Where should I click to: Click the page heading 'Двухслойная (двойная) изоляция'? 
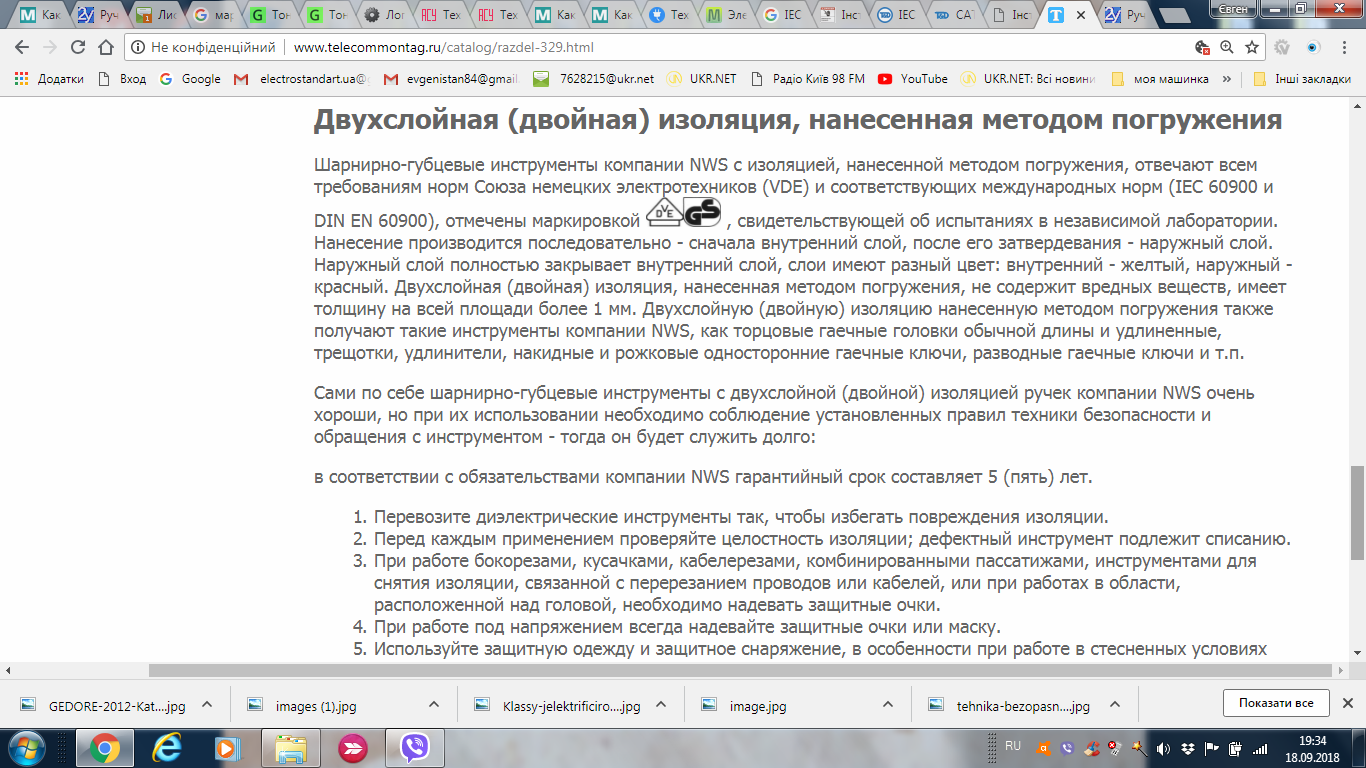tap(798, 120)
